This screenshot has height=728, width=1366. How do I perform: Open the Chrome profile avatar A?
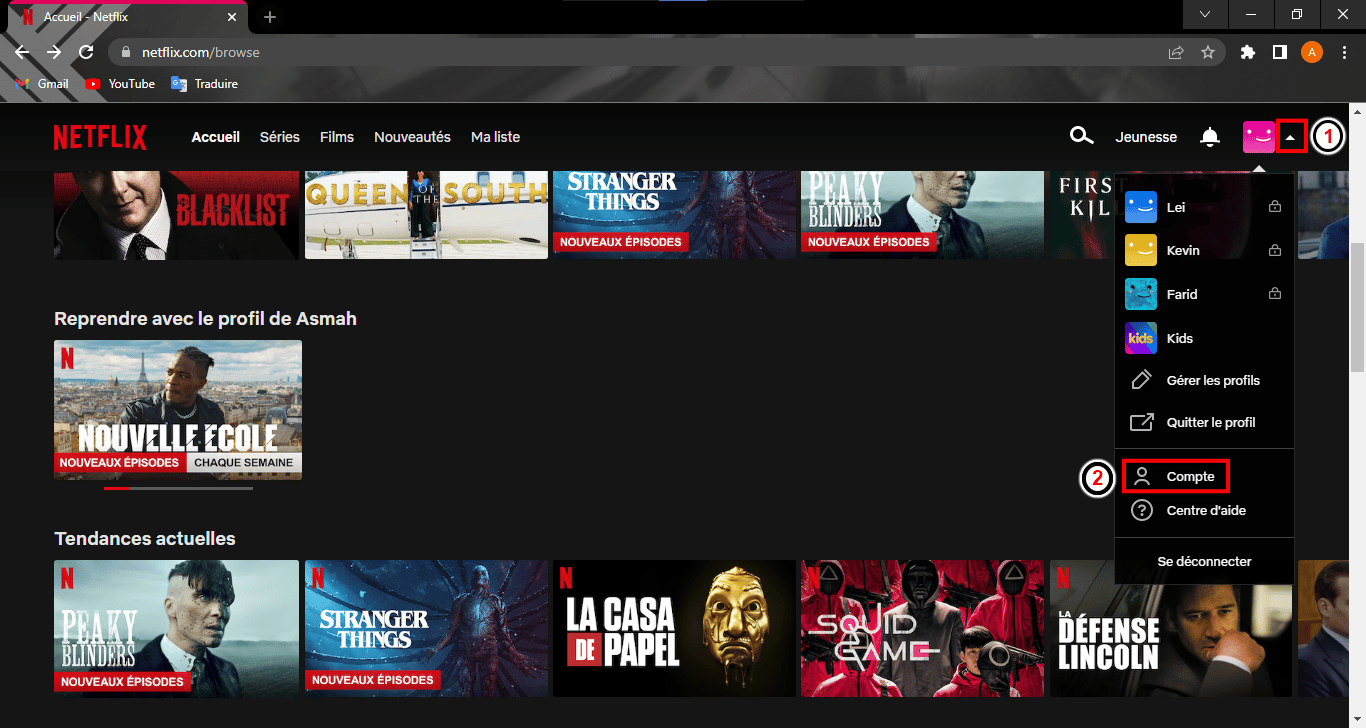point(1312,52)
